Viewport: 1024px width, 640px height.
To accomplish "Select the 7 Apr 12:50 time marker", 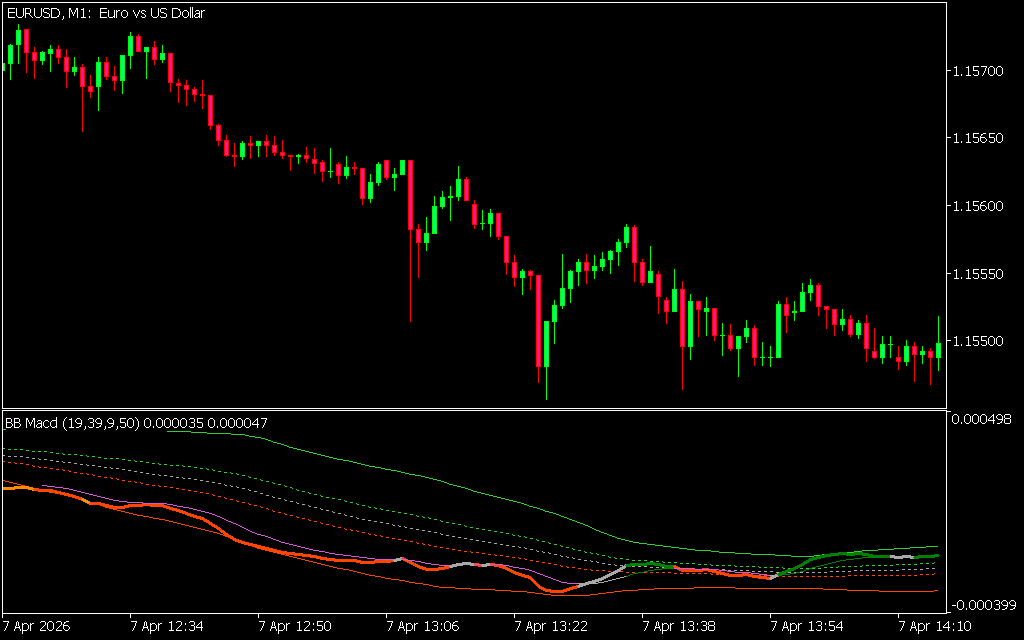I will point(294,626).
